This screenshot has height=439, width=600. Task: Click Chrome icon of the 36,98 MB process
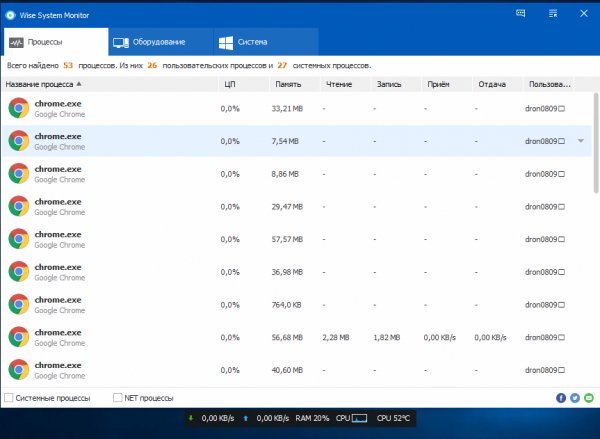[x=19, y=272]
